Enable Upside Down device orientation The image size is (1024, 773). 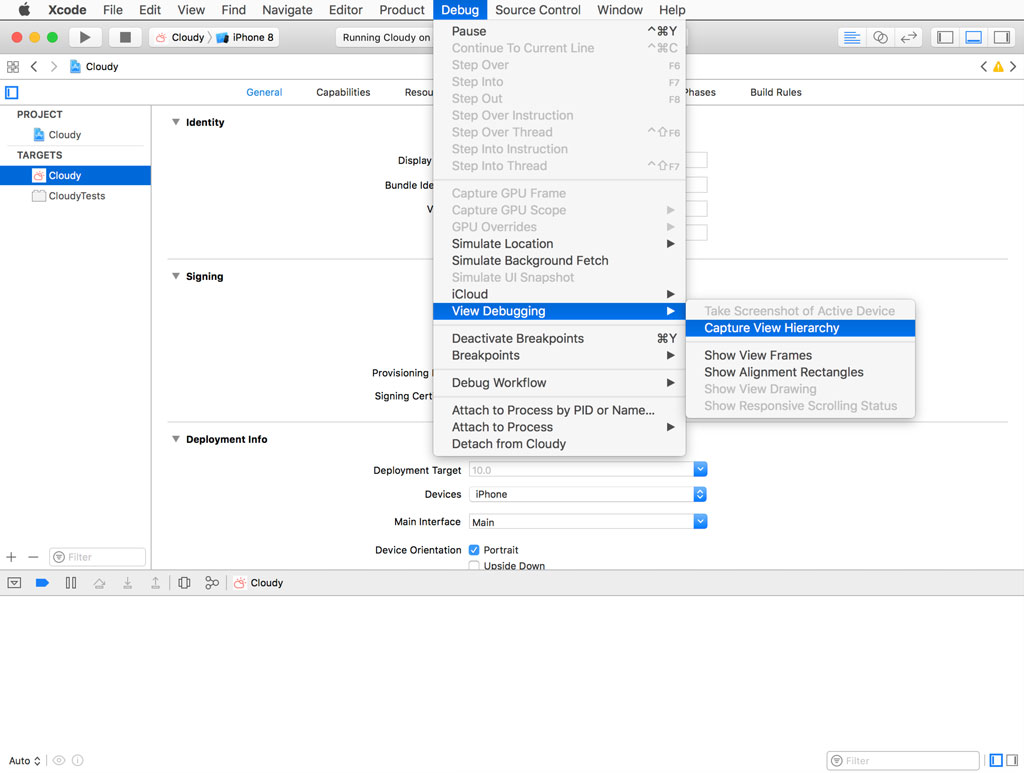(474, 563)
